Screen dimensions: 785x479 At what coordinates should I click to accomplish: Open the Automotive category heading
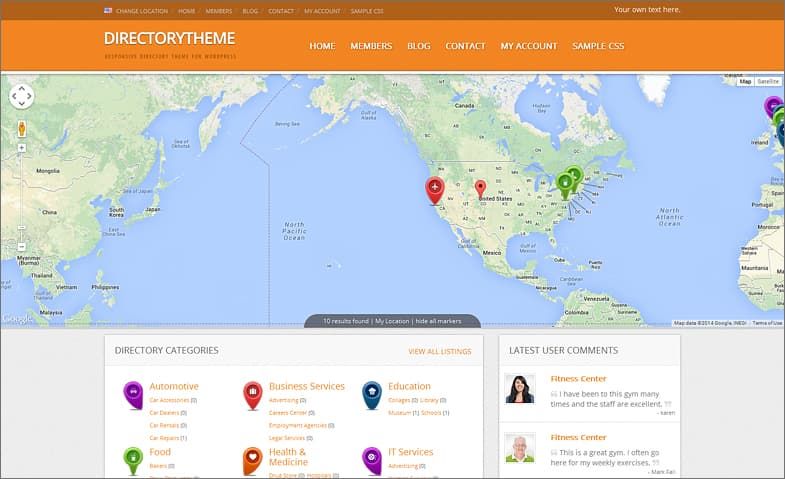(x=174, y=386)
